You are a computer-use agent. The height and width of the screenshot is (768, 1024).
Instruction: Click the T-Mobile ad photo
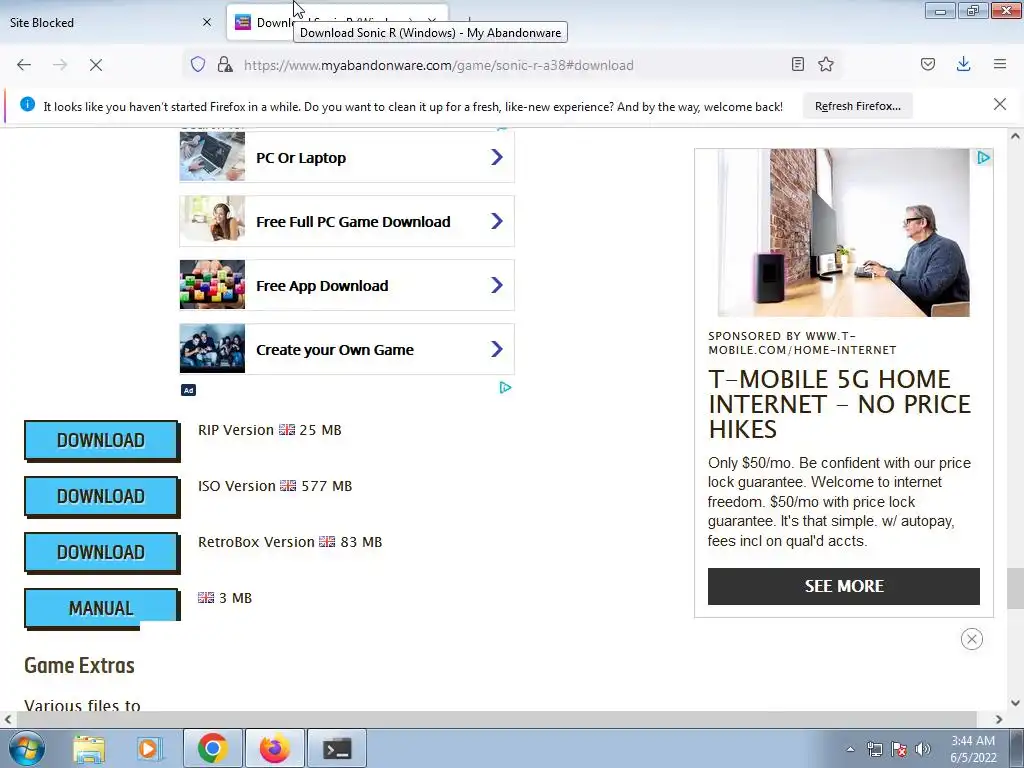[843, 232]
